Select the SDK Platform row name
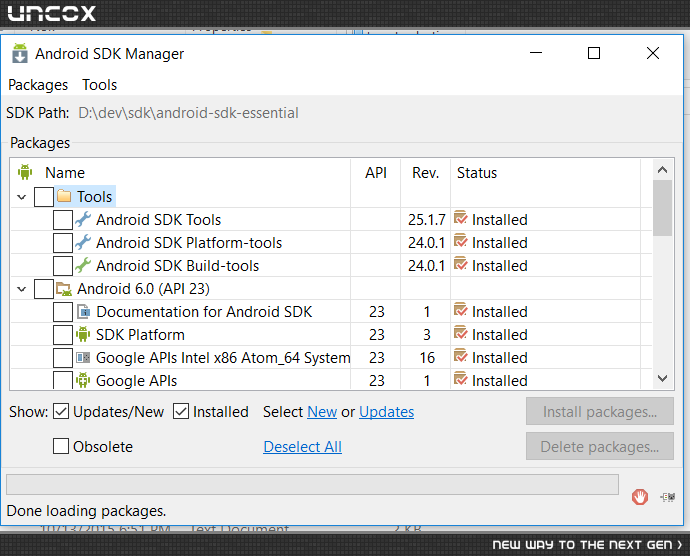690x556 pixels. click(x=140, y=335)
